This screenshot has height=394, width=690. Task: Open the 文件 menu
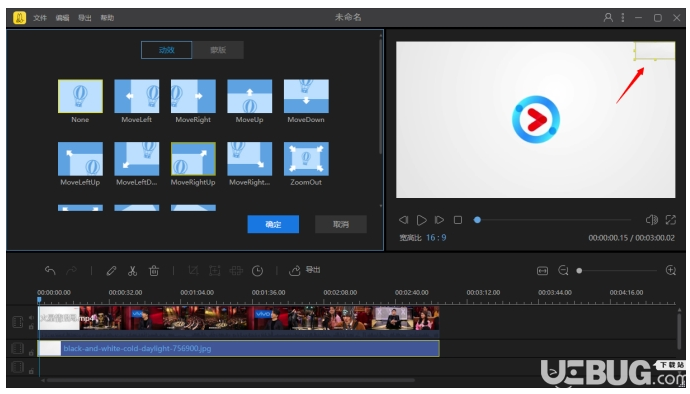(40, 18)
